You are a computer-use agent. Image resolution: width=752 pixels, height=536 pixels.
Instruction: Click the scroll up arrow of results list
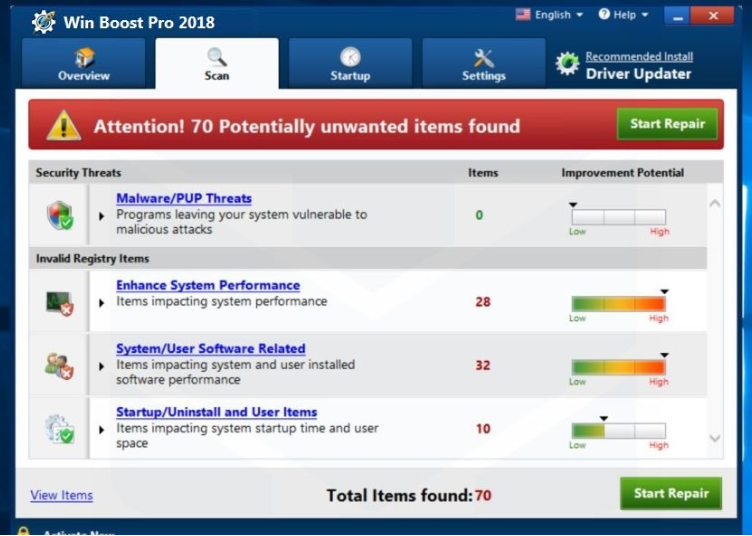[715, 203]
